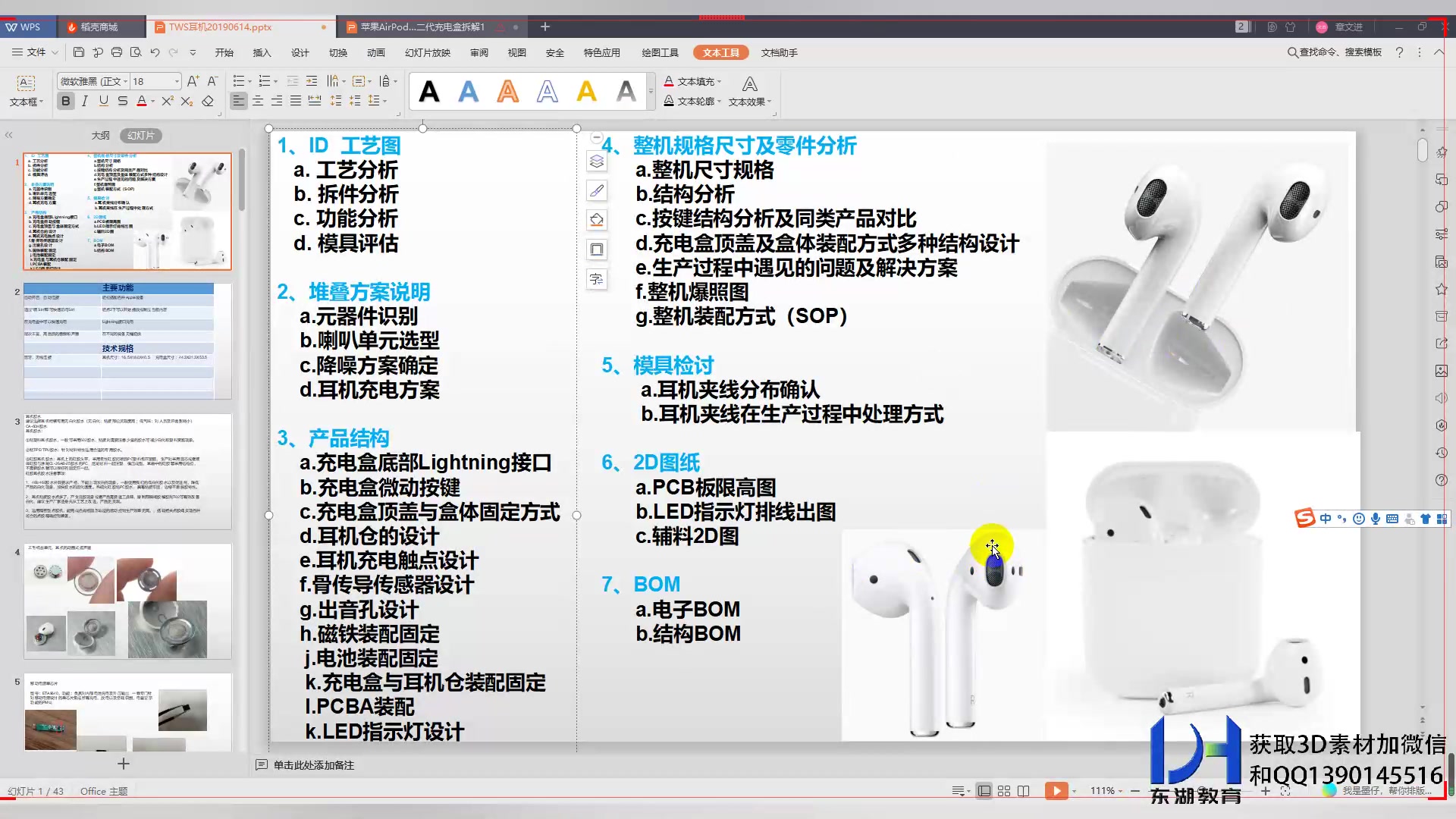This screenshot has width=1456, height=819.
Task: Click the Print icon in quick toolbar
Action: [x=117, y=52]
